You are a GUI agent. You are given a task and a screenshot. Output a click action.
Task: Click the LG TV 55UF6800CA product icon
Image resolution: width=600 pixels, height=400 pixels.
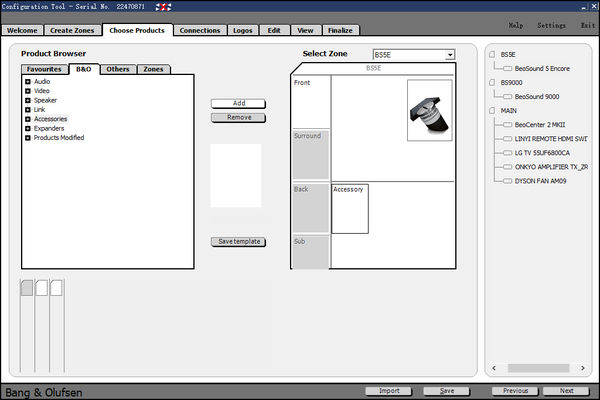pyautogui.click(x=507, y=153)
